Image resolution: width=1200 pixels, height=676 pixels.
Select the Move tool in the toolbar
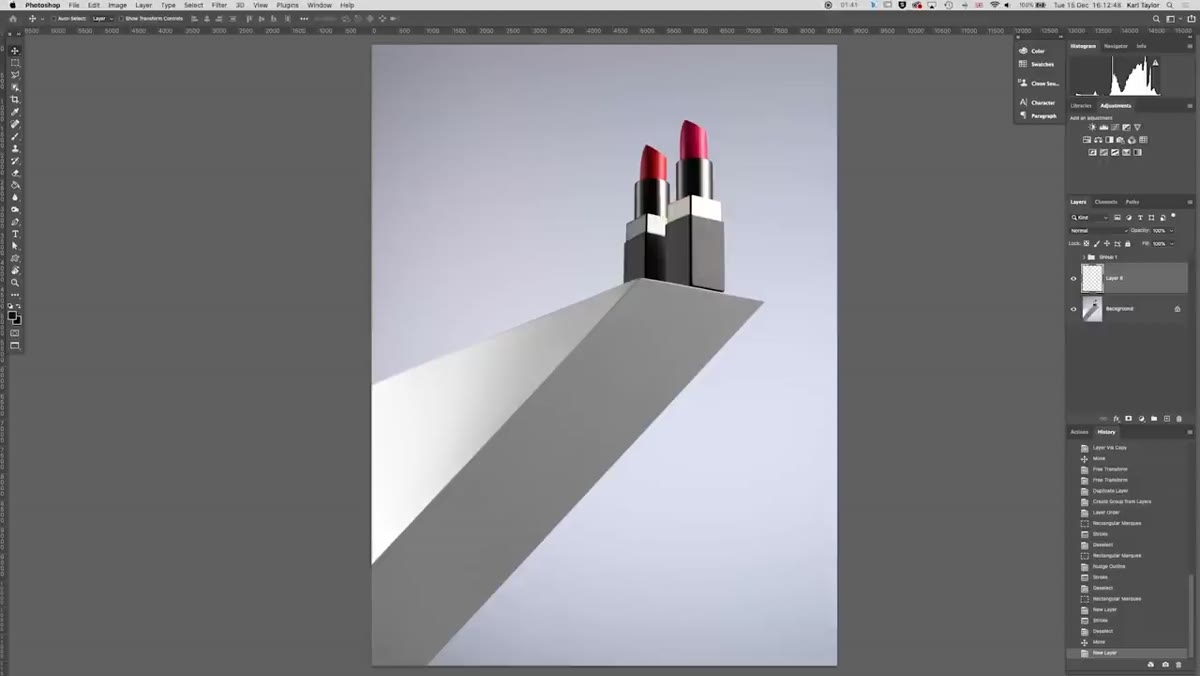pyautogui.click(x=15, y=50)
